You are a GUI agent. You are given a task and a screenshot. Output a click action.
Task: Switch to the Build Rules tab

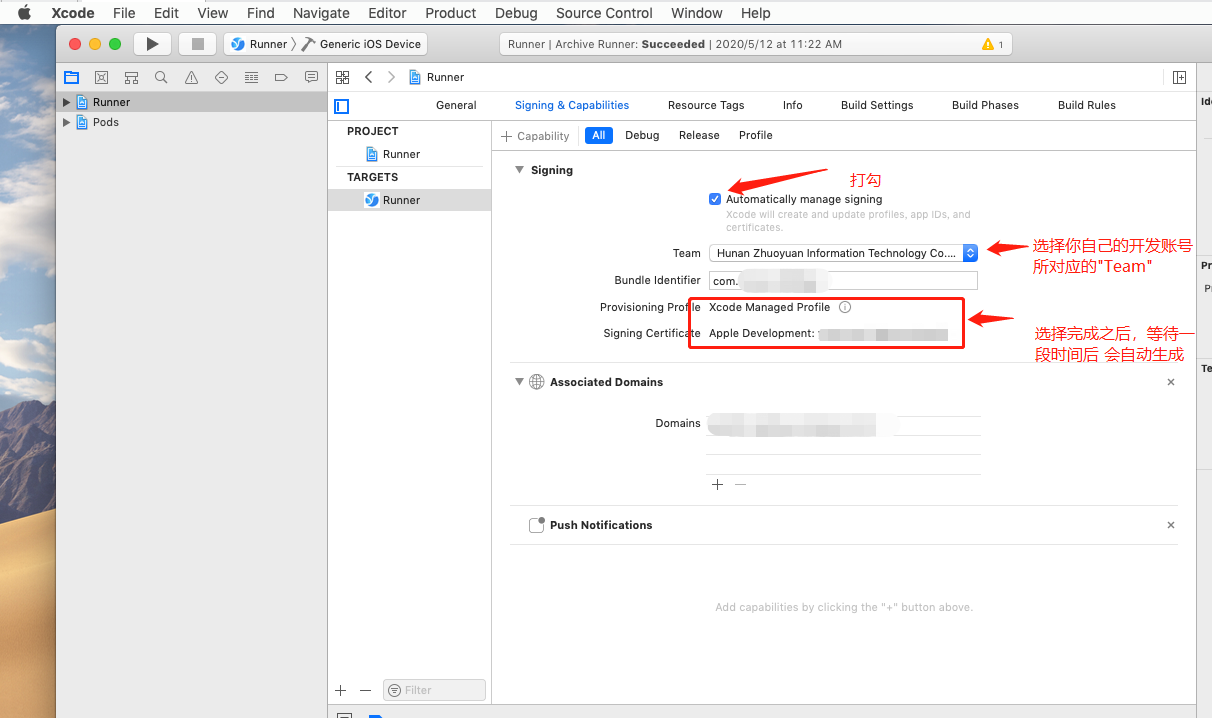[x=1087, y=105]
